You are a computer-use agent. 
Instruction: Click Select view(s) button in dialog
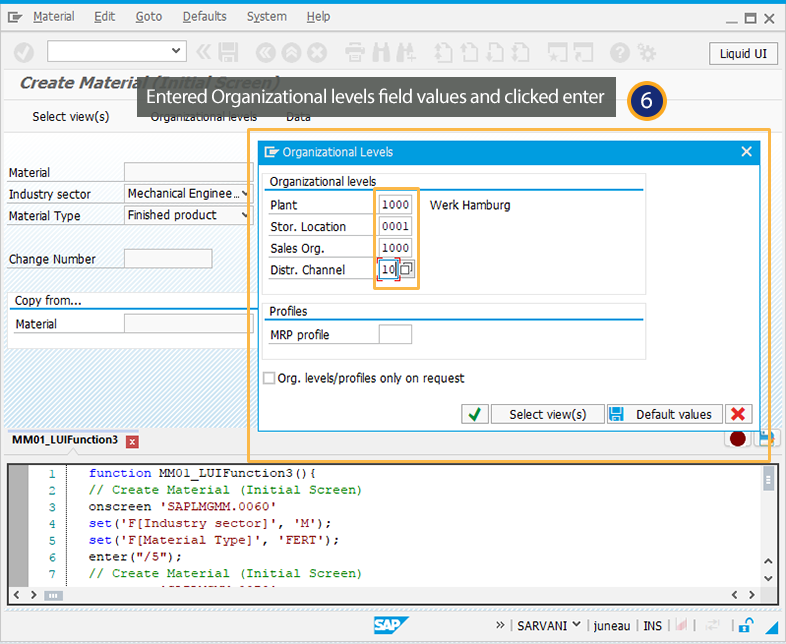tap(547, 414)
